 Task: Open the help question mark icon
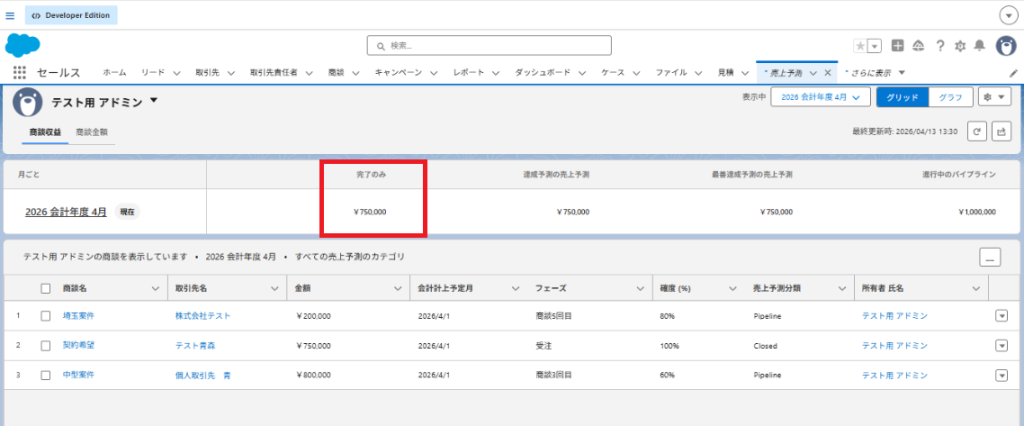[940, 46]
